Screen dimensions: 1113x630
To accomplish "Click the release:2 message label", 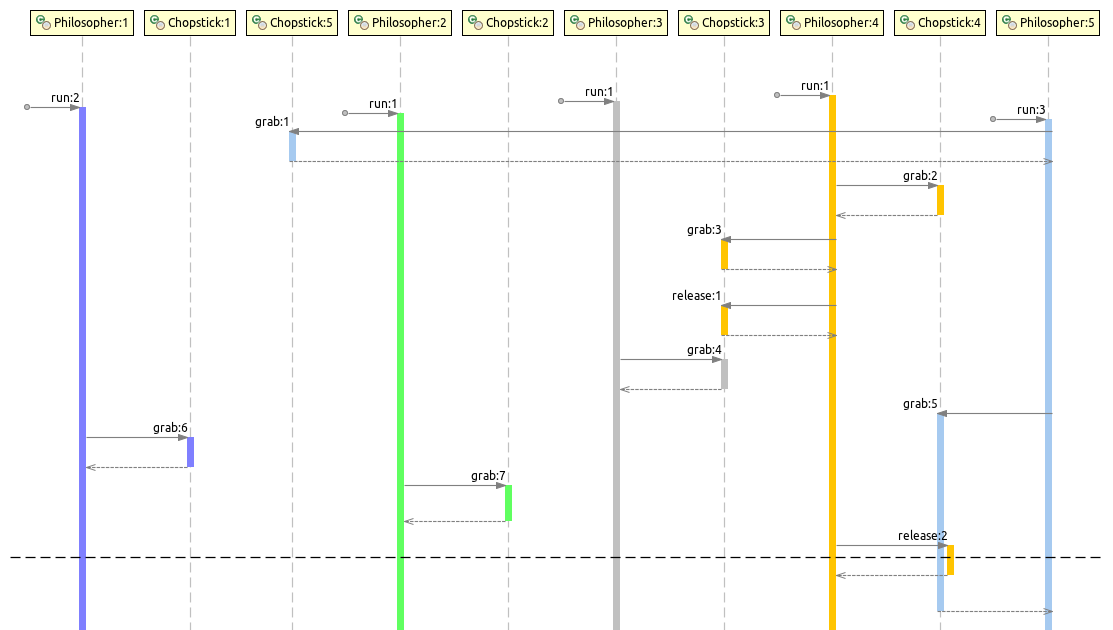I will tap(922, 536).
